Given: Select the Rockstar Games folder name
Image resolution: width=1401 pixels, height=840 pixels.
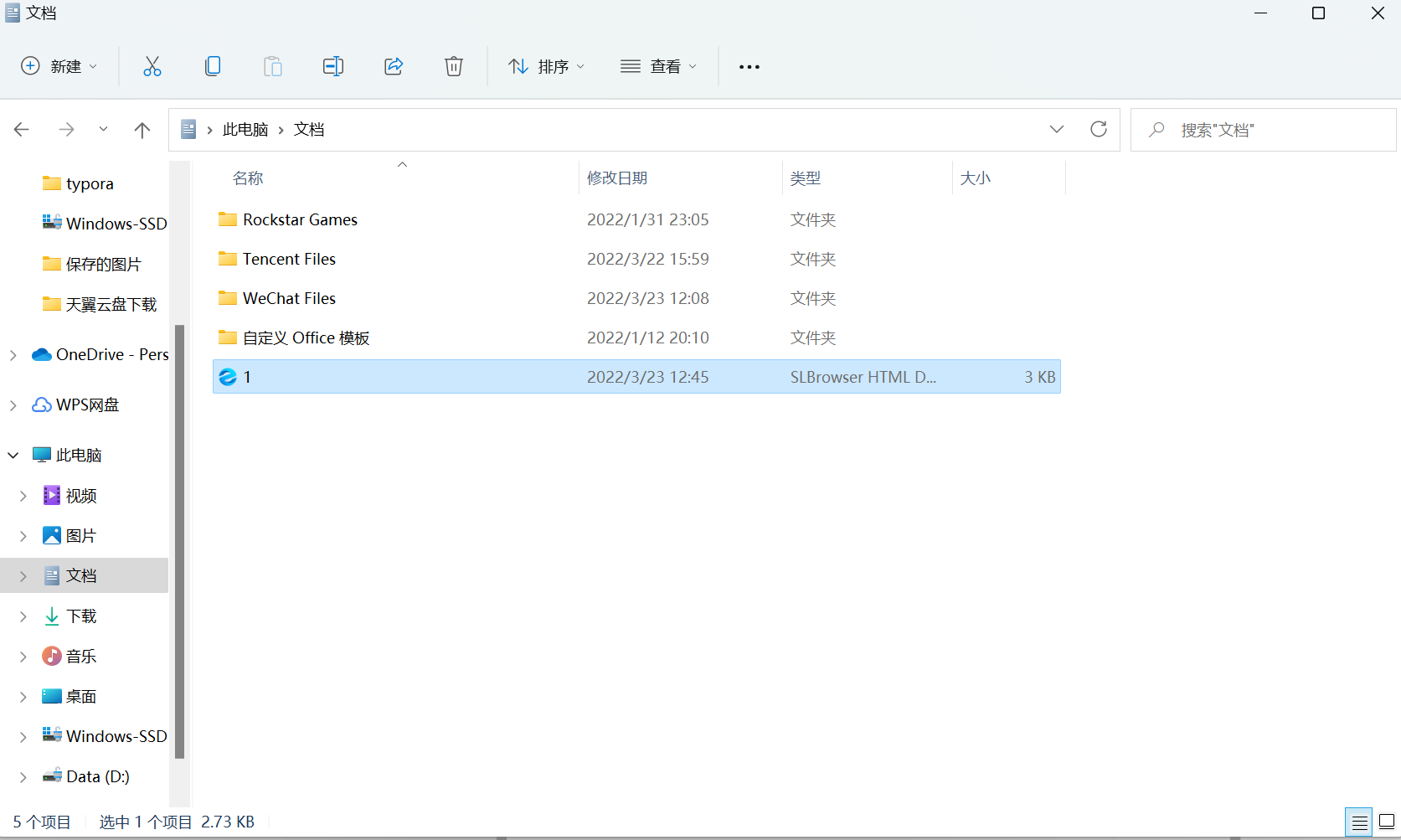Looking at the screenshot, I should [300, 219].
